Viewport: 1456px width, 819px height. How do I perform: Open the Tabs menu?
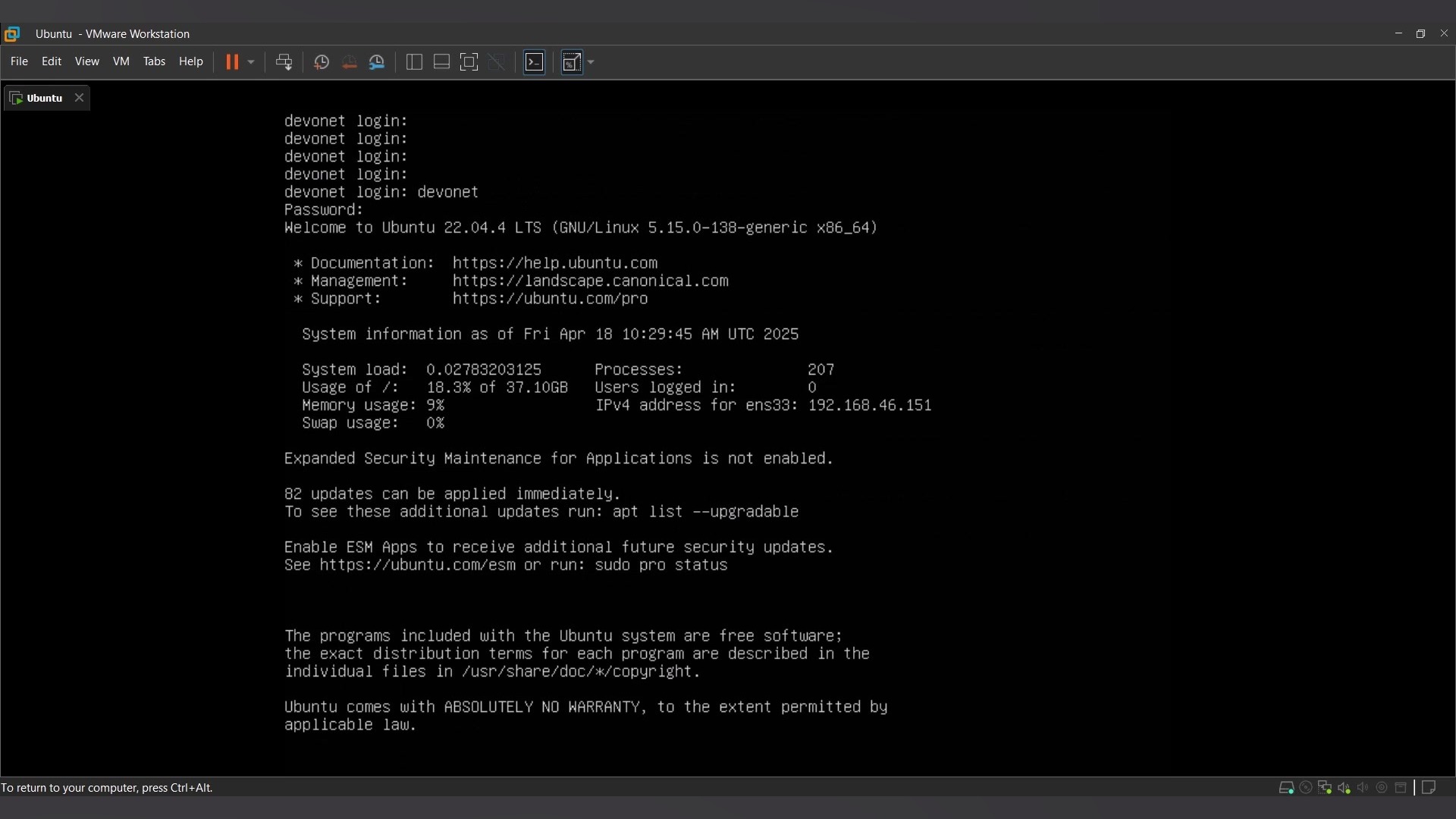pos(154,61)
